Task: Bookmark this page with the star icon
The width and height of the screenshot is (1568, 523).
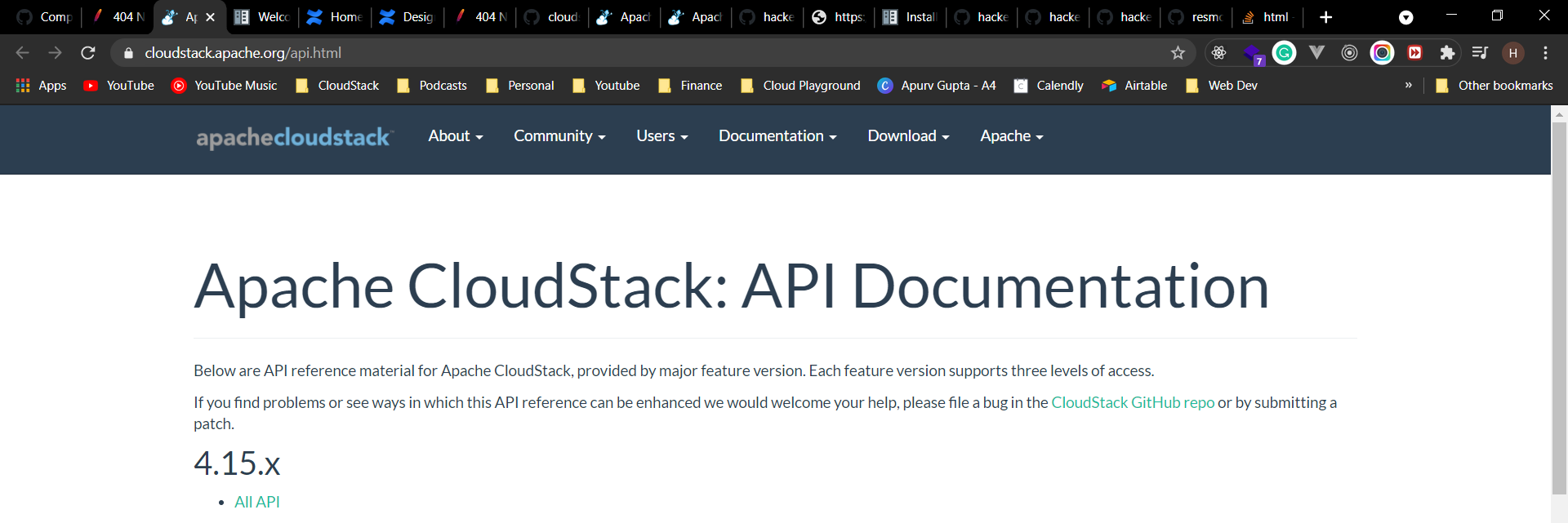Action: point(1178,53)
